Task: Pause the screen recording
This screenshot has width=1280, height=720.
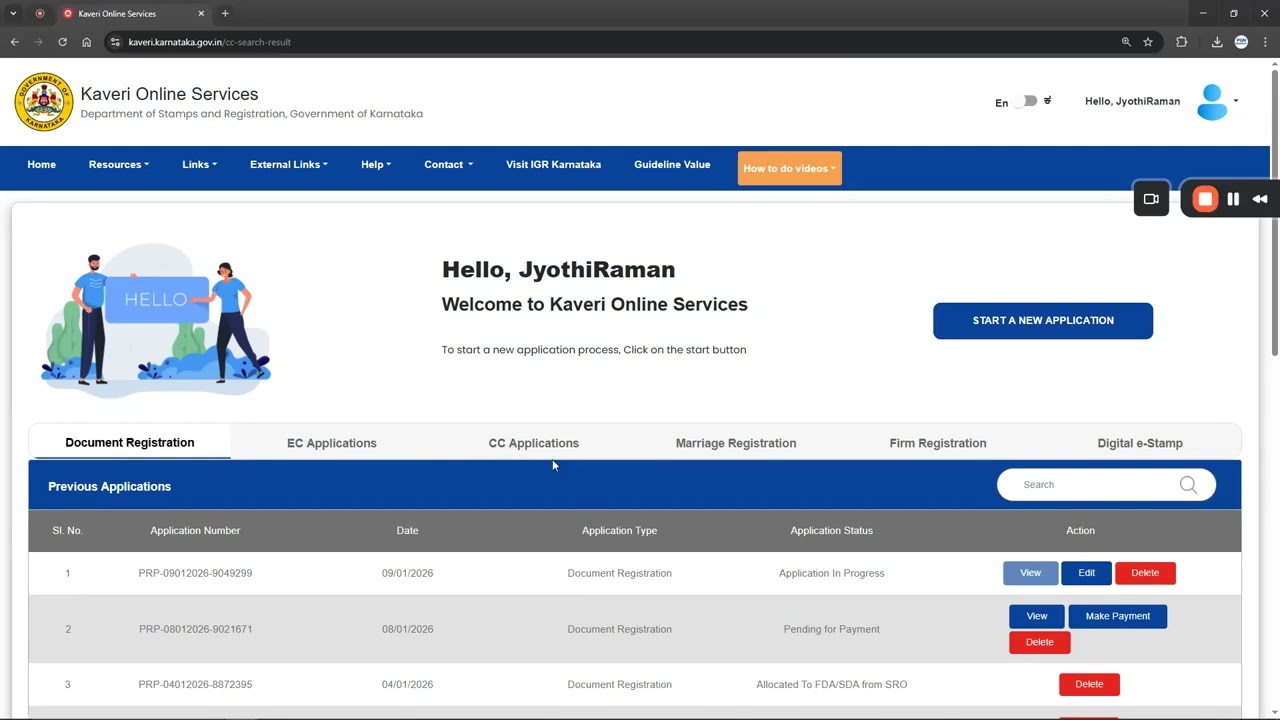Action: coord(1233,199)
